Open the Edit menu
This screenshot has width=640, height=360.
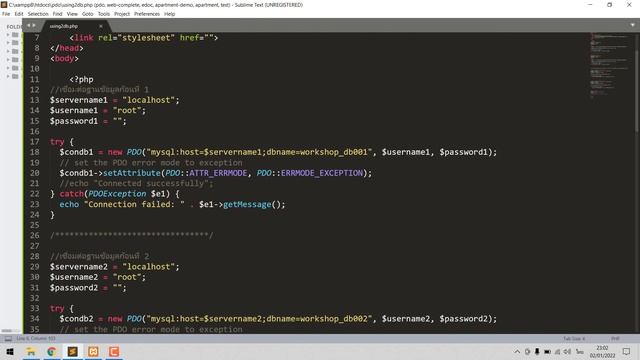(19, 14)
